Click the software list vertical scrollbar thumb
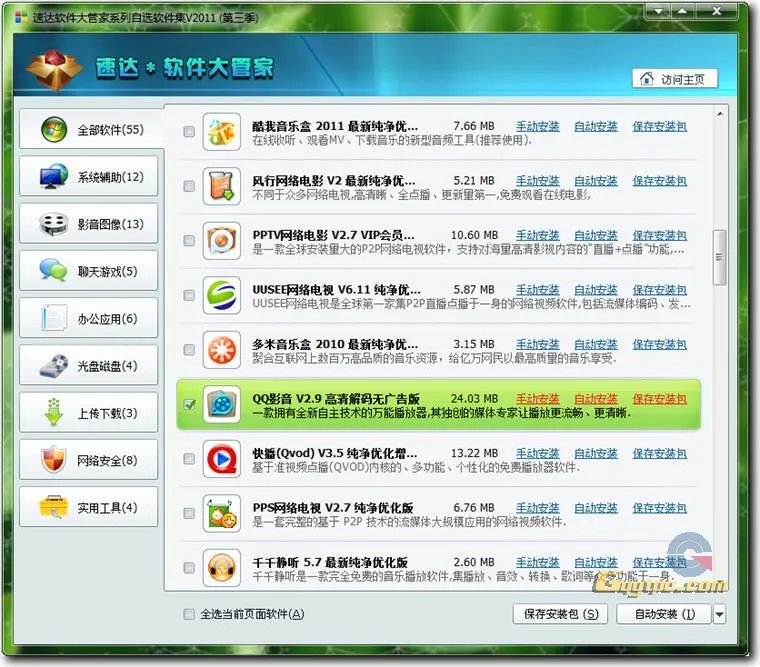Screen dimensions: 760x667 click(718, 258)
